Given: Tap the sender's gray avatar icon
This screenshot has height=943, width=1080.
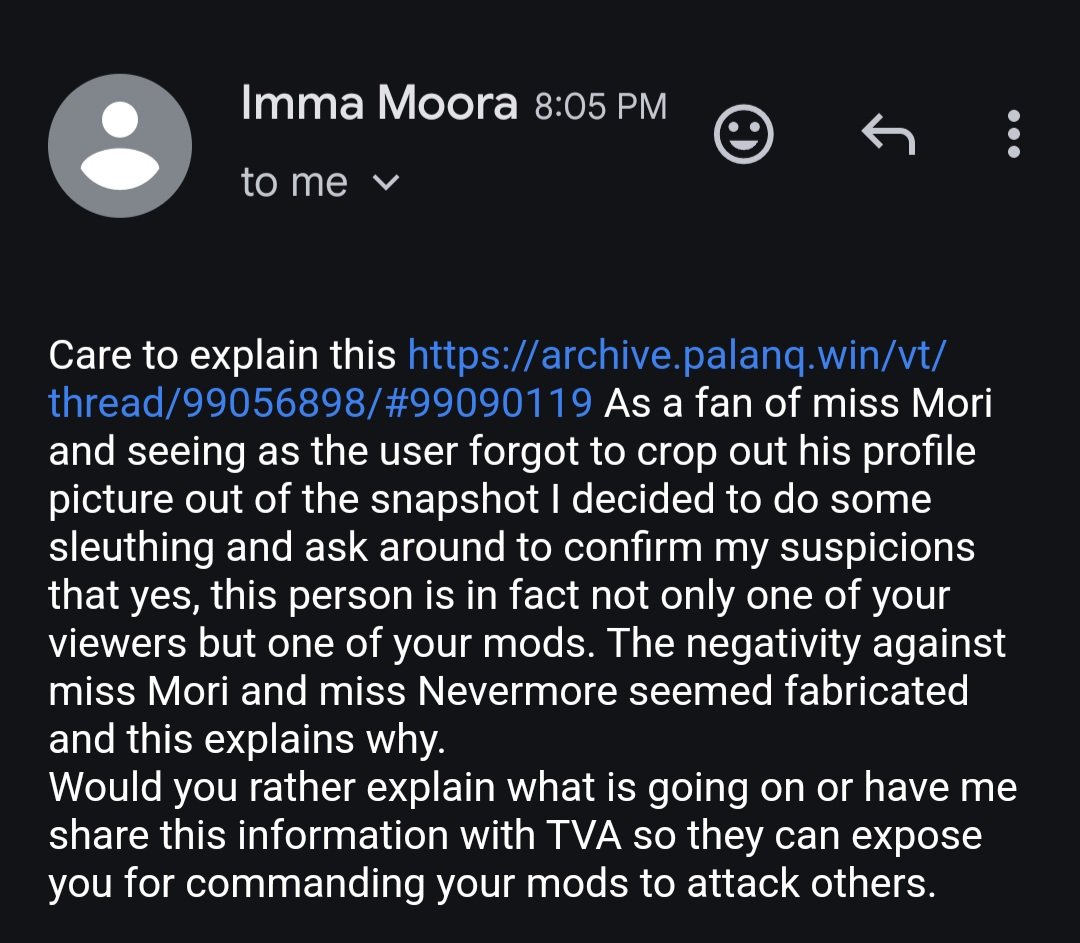Looking at the screenshot, I should tap(120, 145).
